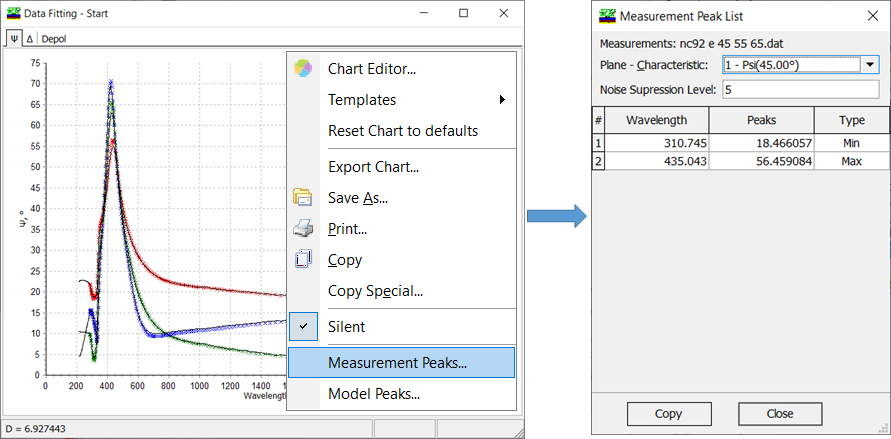Click the Measurement Peak List title icon
The height and width of the screenshot is (439, 891).
click(607, 17)
